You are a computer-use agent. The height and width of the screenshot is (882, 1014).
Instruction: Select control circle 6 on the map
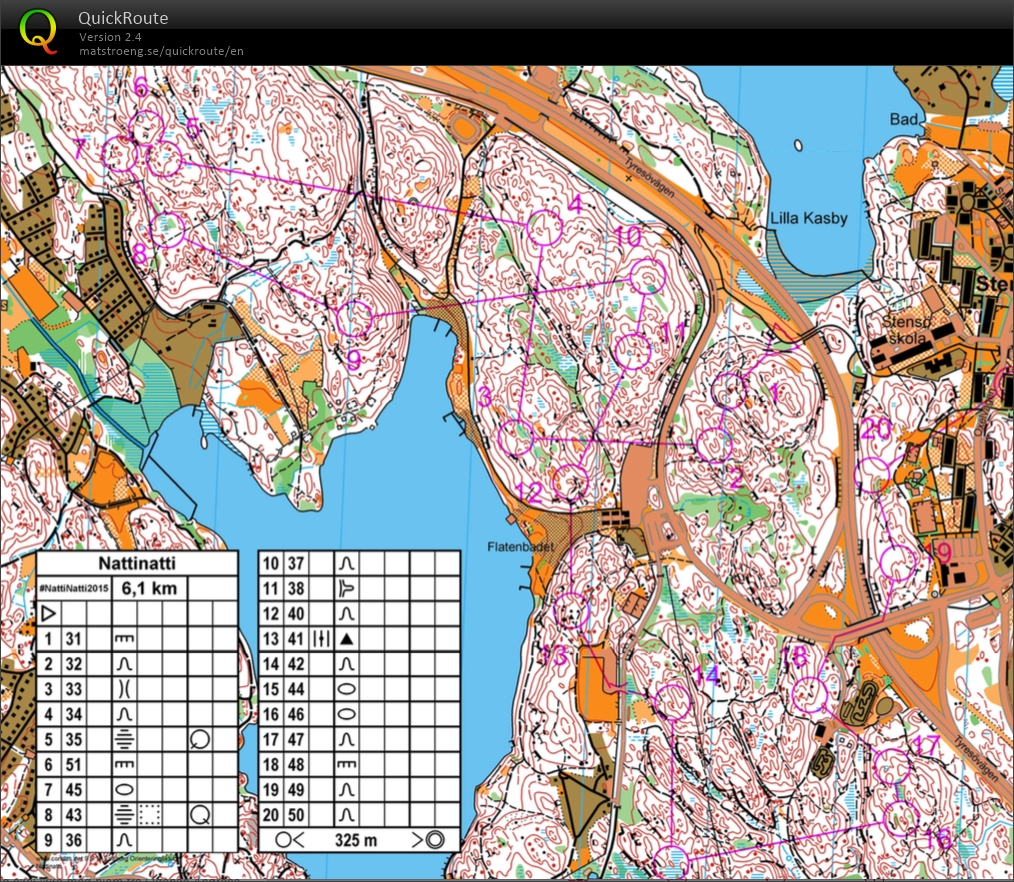(146, 127)
